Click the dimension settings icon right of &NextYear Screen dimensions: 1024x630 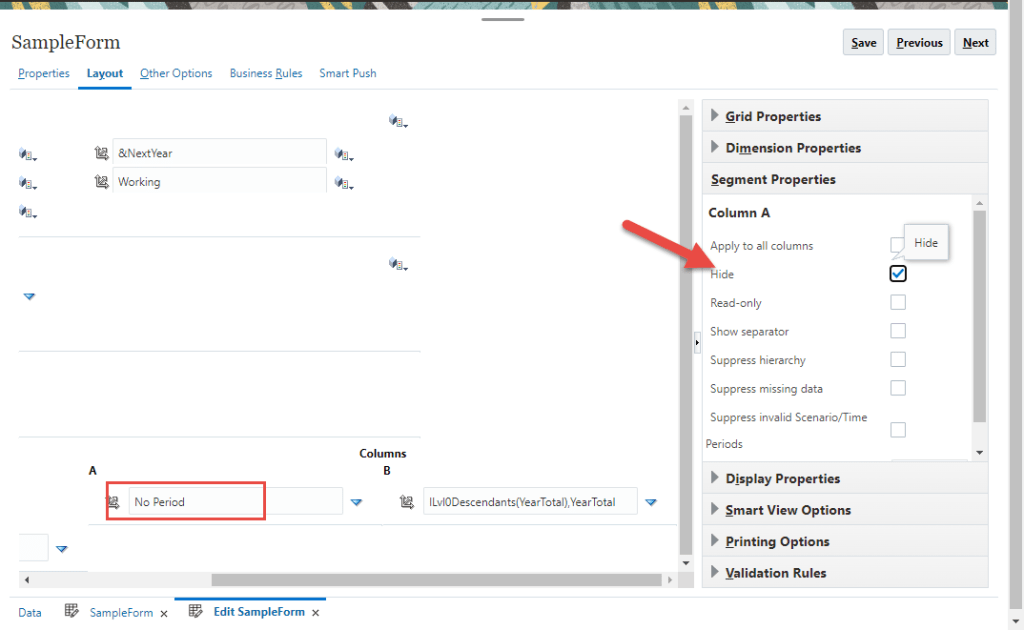pos(341,155)
